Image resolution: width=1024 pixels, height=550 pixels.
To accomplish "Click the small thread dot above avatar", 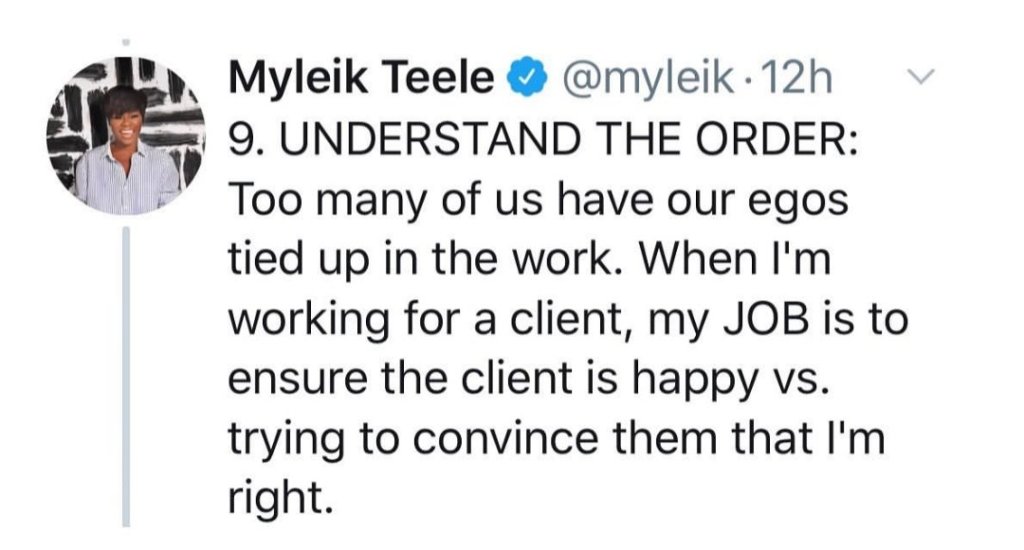I will pos(127,43).
